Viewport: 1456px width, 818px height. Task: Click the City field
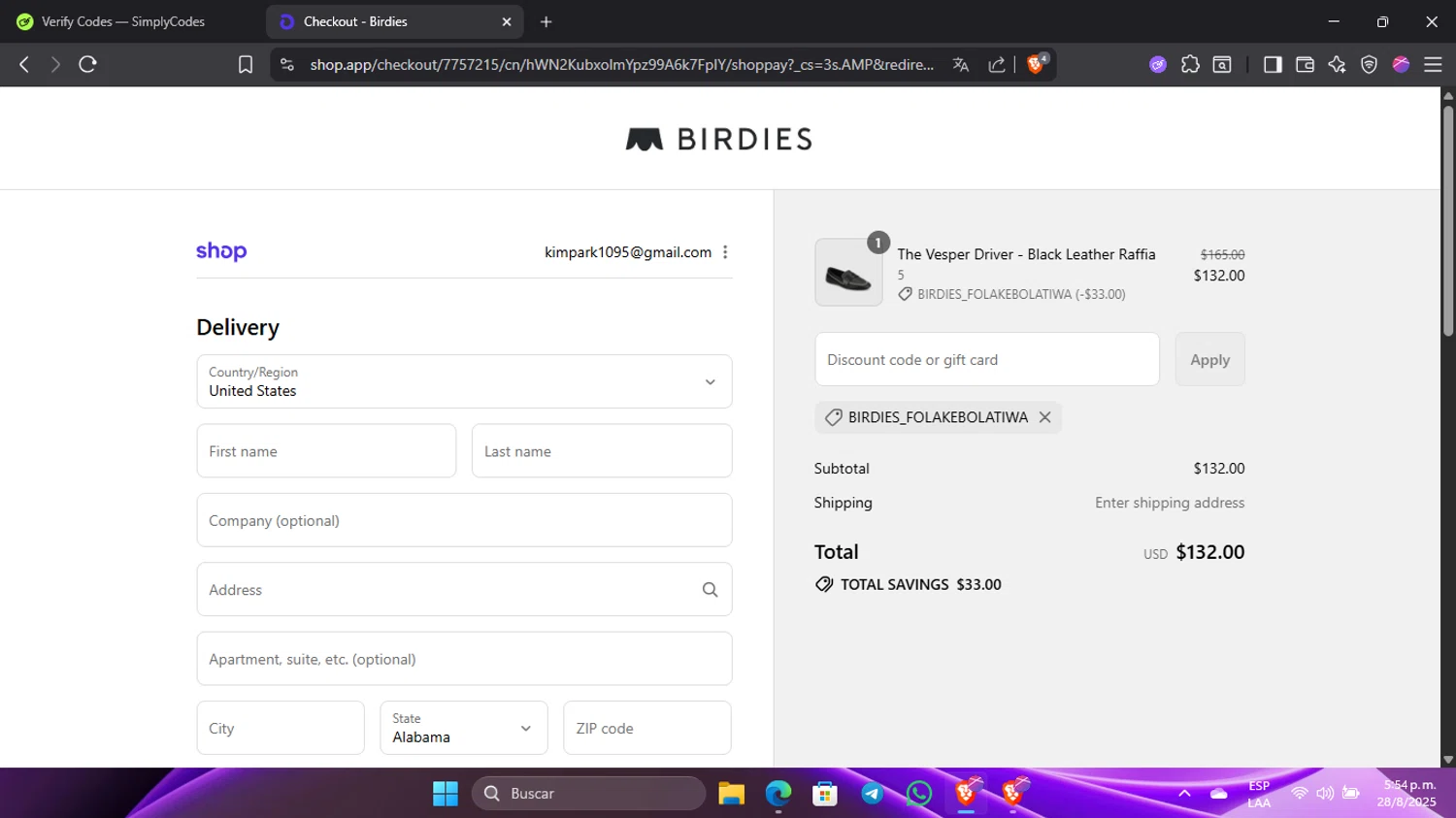pos(281,728)
